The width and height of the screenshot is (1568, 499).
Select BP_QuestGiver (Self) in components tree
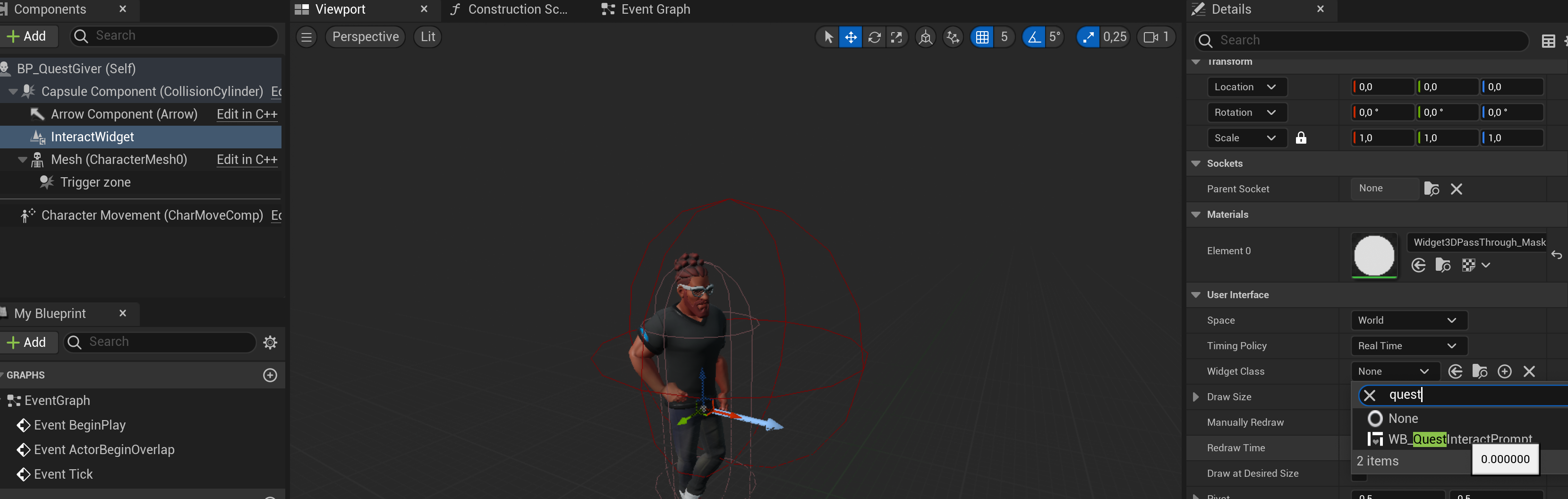(x=76, y=68)
